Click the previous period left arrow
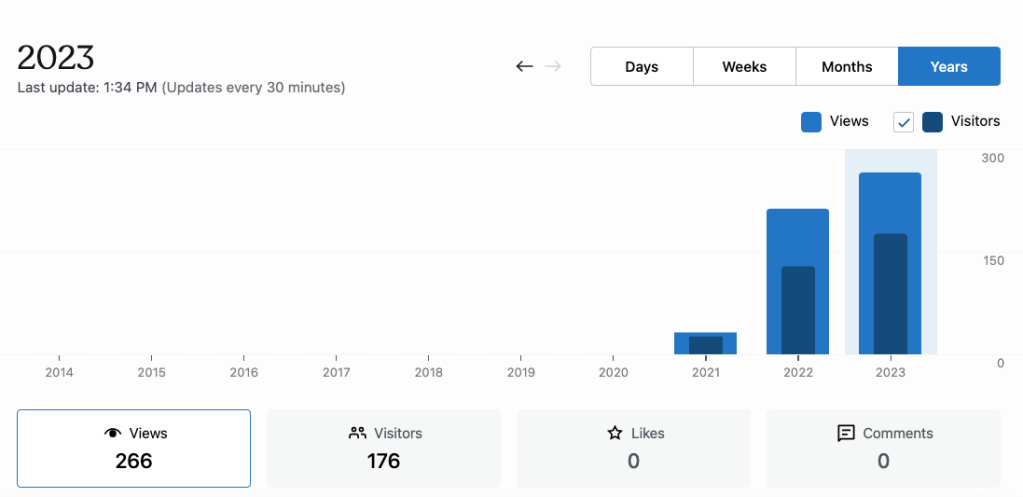1023x497 pixels. pyautogui.click(x=524, y=67)
